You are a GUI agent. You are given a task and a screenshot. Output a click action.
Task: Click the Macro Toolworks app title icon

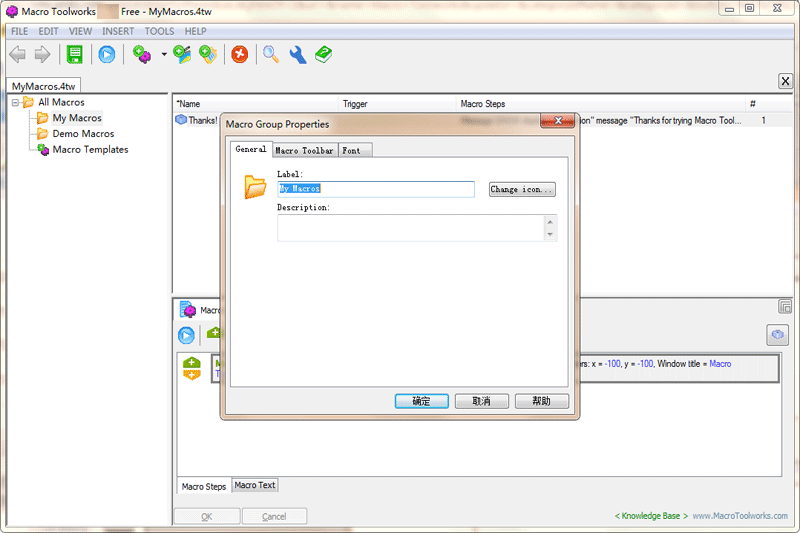point(12,11)
